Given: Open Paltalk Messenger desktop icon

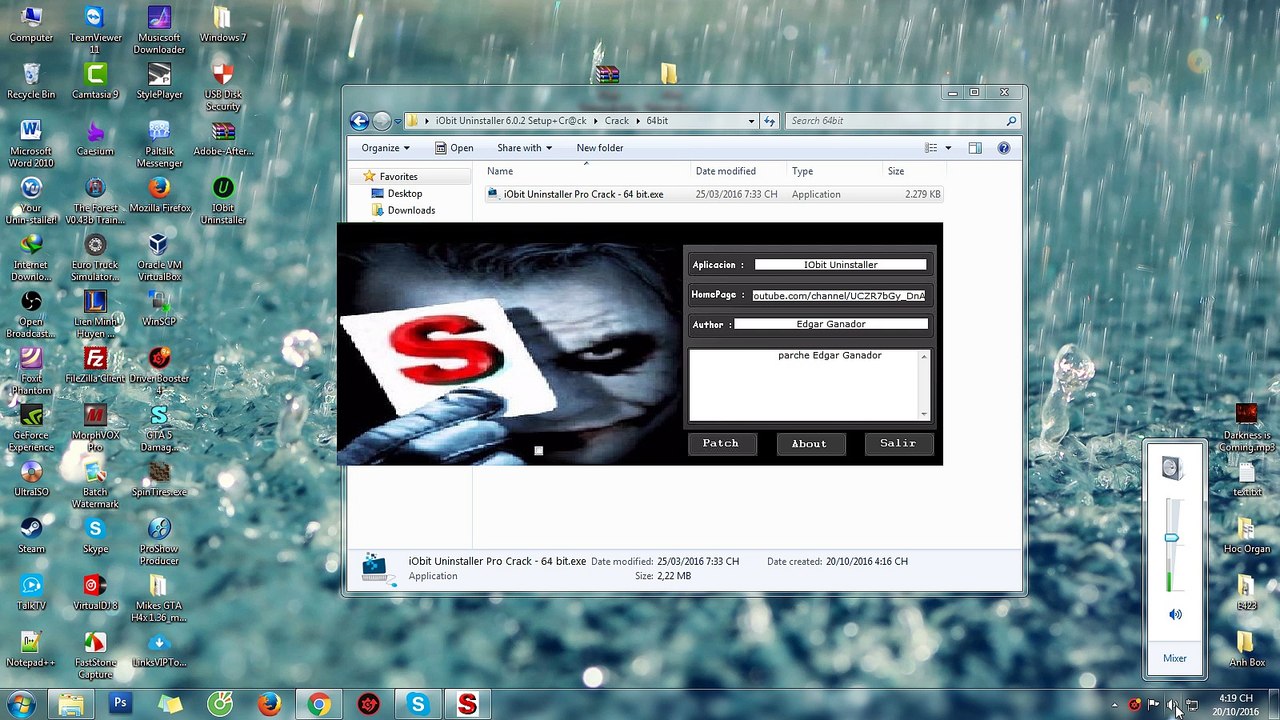Looking at the screenshot, I should click(x=159, y=144).
